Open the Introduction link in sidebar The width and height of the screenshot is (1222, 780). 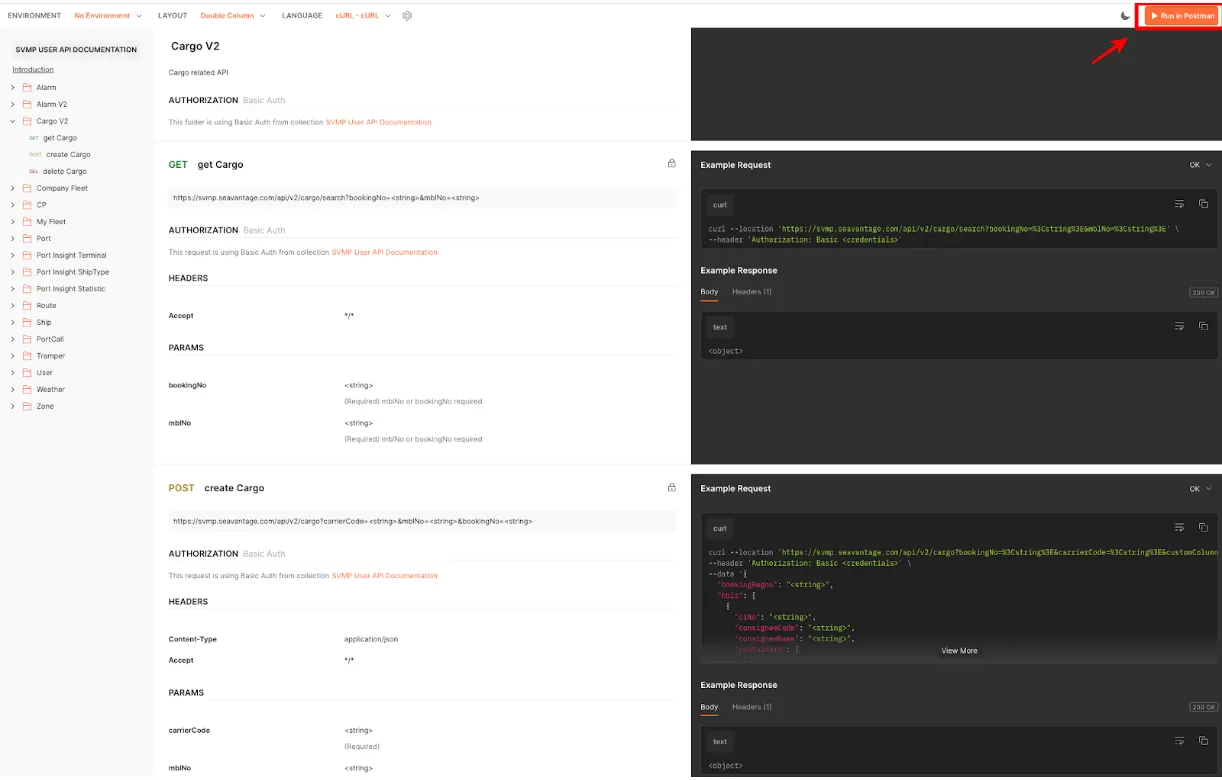tap(33, 70)
